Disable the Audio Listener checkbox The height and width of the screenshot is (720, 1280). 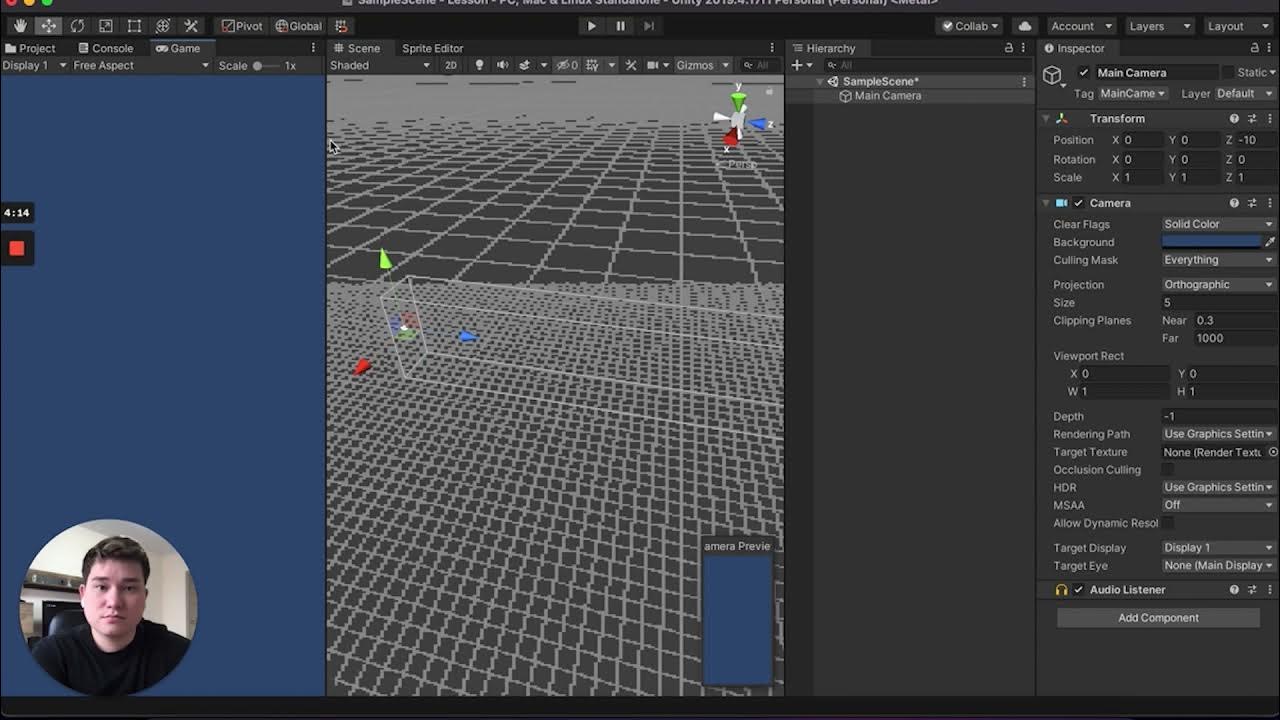tap(1078, 590)
